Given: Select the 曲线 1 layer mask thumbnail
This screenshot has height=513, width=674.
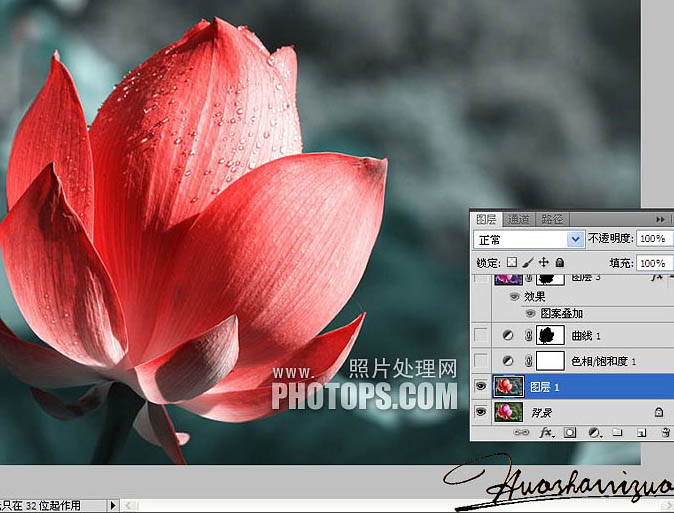Looking at the screenshot, I should (550, 335).
